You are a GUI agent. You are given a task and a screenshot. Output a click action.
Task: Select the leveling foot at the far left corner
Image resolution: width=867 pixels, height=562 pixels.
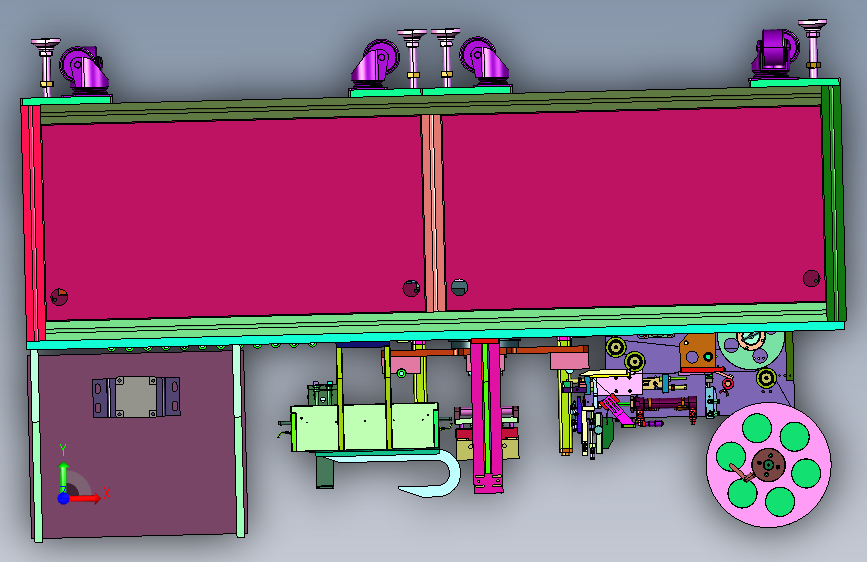46,68
